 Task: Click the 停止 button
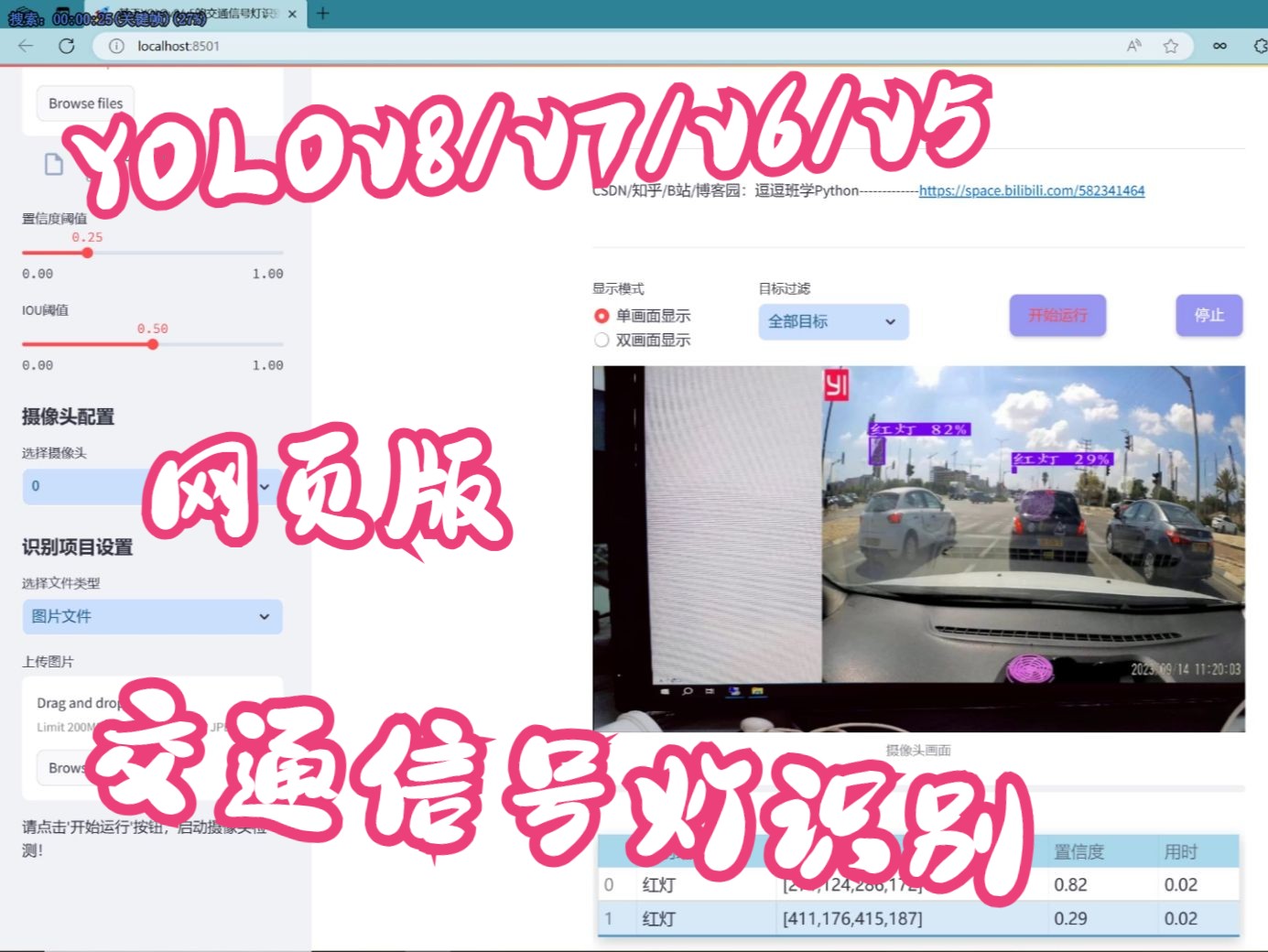pyautogui.click(x=1208, y=315)
